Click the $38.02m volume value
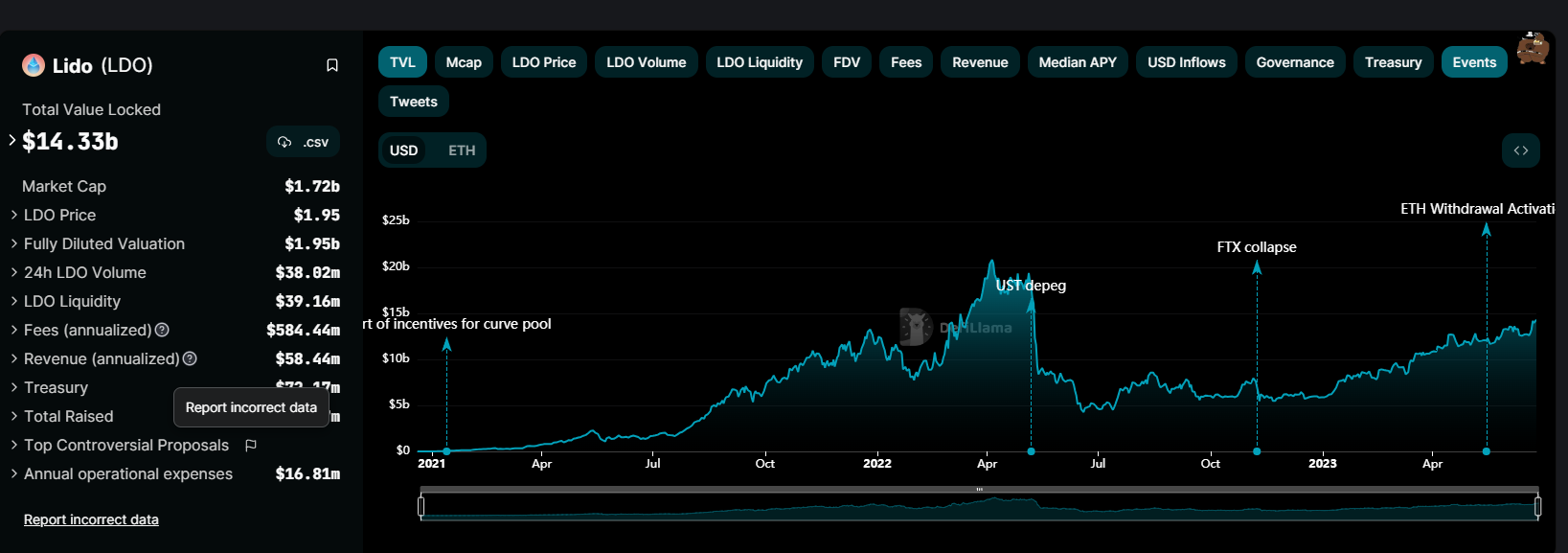This screenshot has width=1568, height=553. pos(307,272)
